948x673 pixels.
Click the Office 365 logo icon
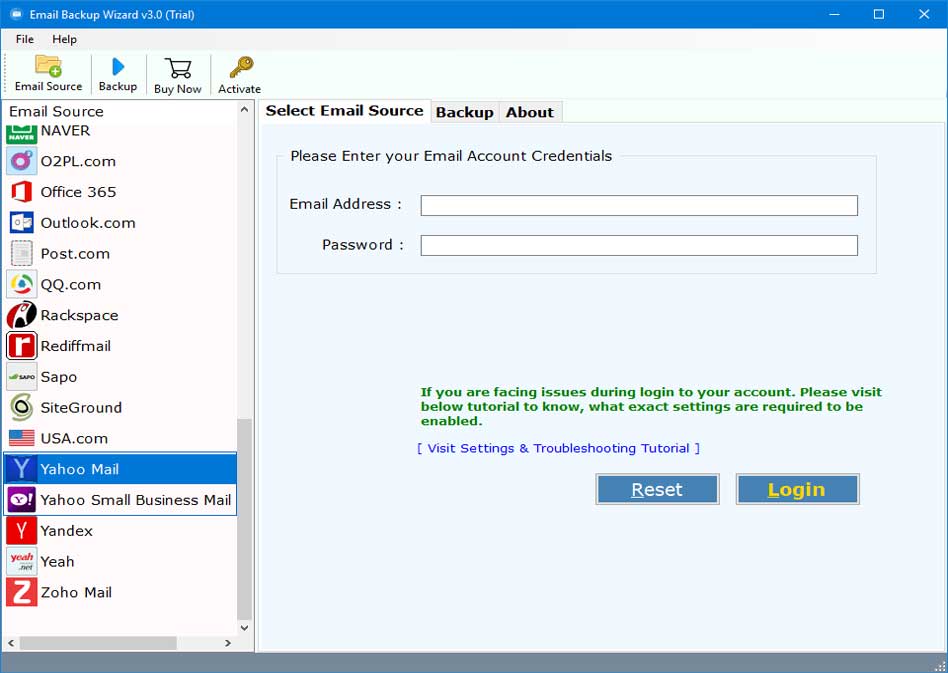(21, 192)
